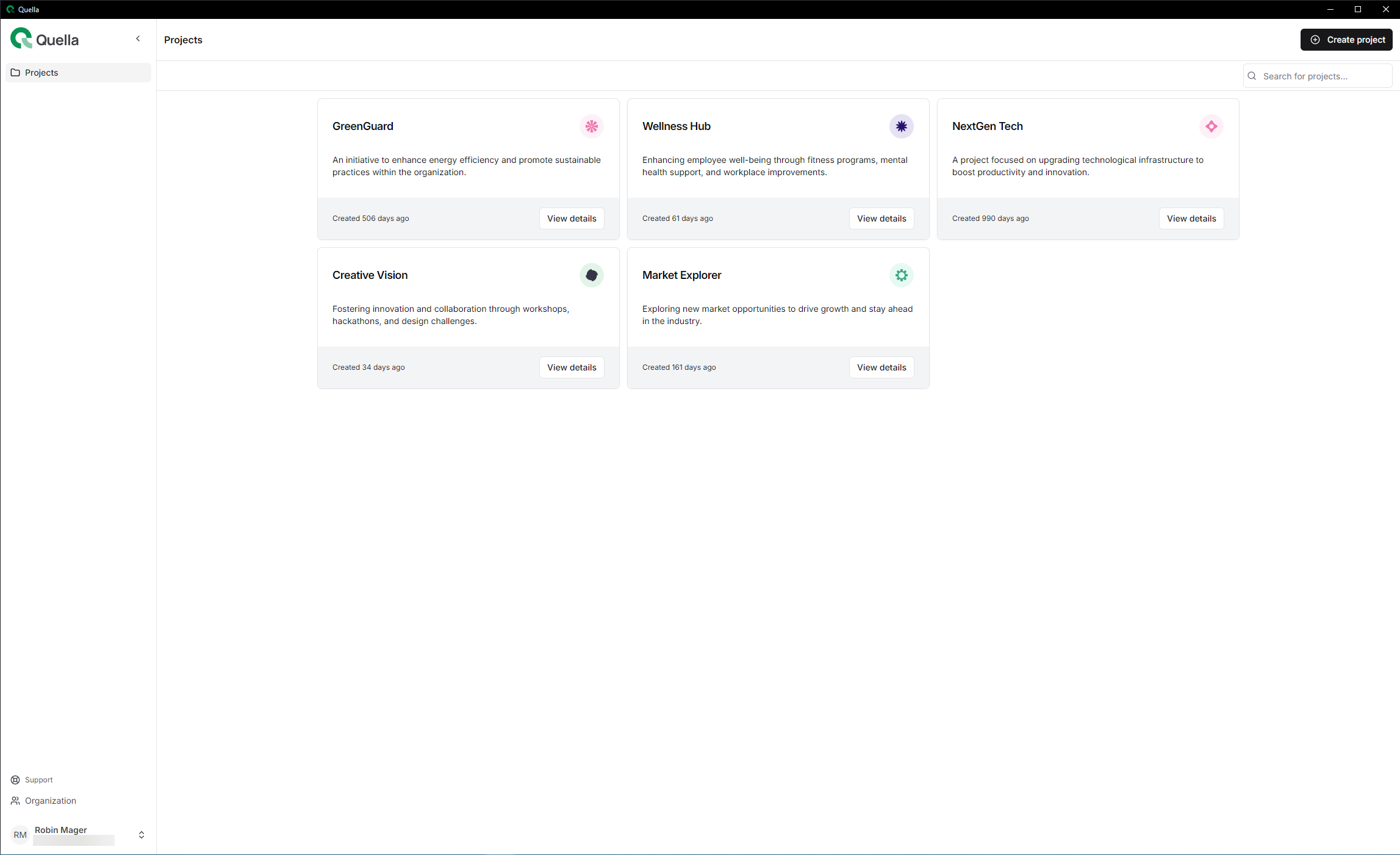Click Market Explorer's green gear icon
This screenshot has height=855, width=1400.
[x=901, y=275]
